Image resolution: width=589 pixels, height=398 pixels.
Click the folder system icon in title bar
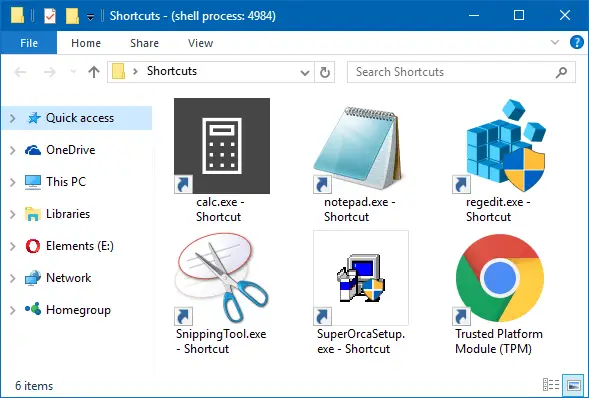pyautogui.click(x=17, y=15)
